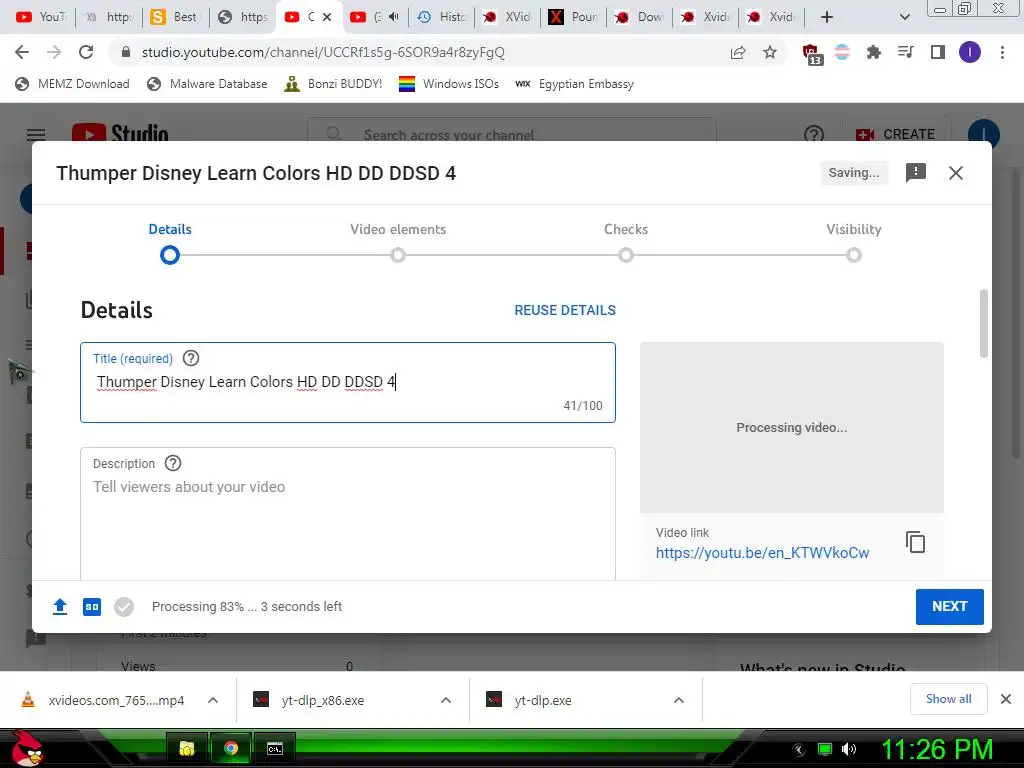Image resolution: width=1024 pixels, height=768 pixels.
Task: Open the Malware Database bookmark
Action: pos(207,84)
